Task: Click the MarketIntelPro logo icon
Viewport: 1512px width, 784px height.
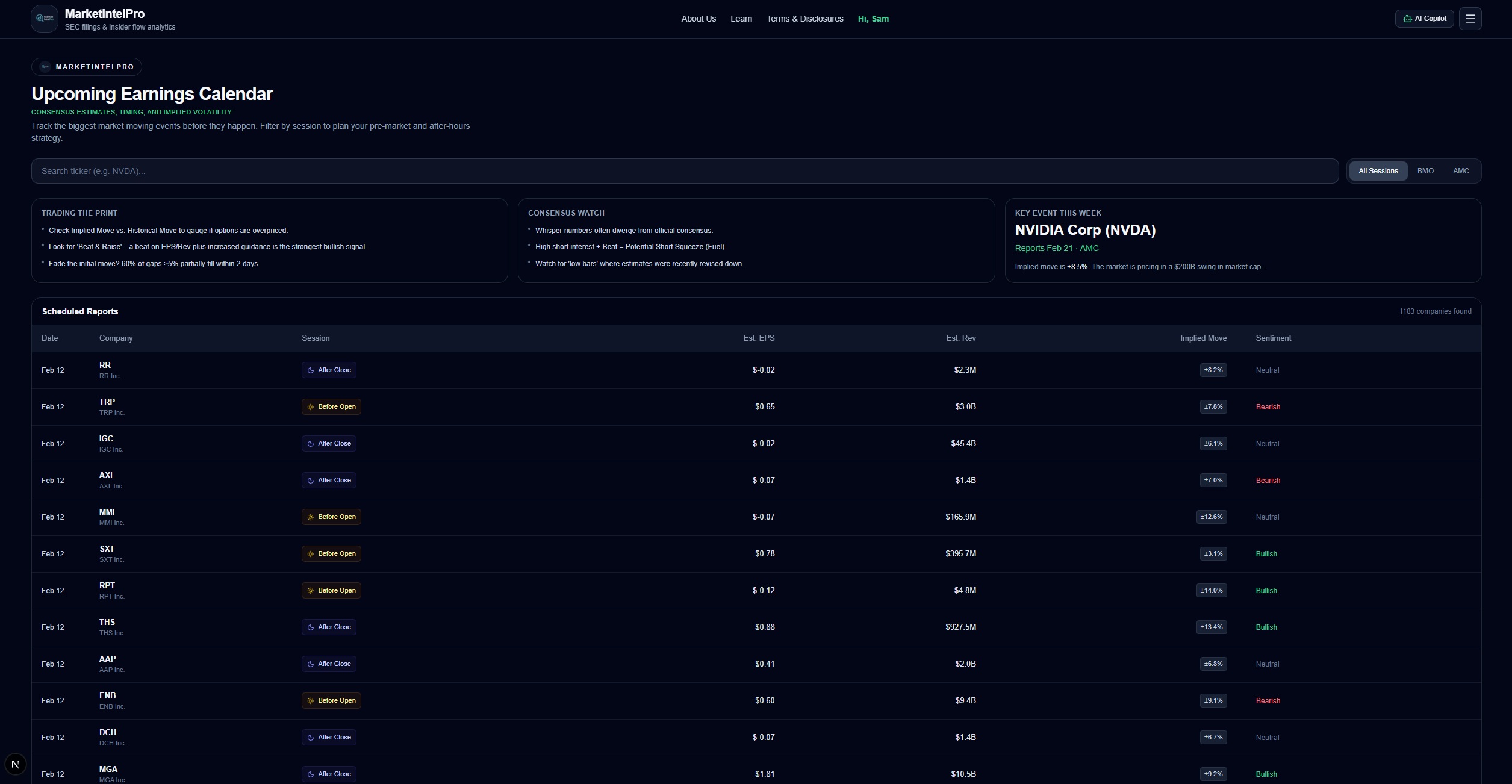Action: click(x=45, y=19)
